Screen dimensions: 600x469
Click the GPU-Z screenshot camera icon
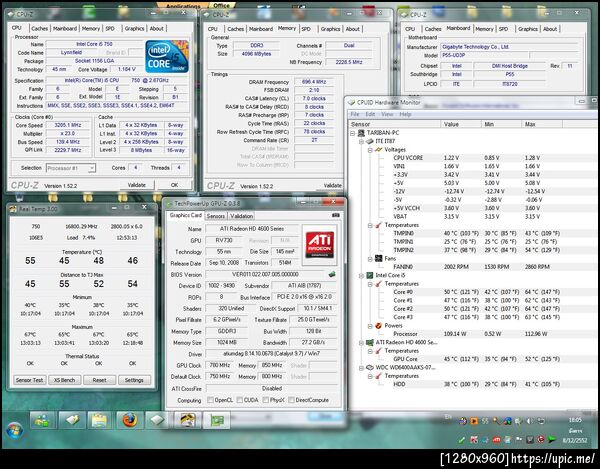pos(336,215)
